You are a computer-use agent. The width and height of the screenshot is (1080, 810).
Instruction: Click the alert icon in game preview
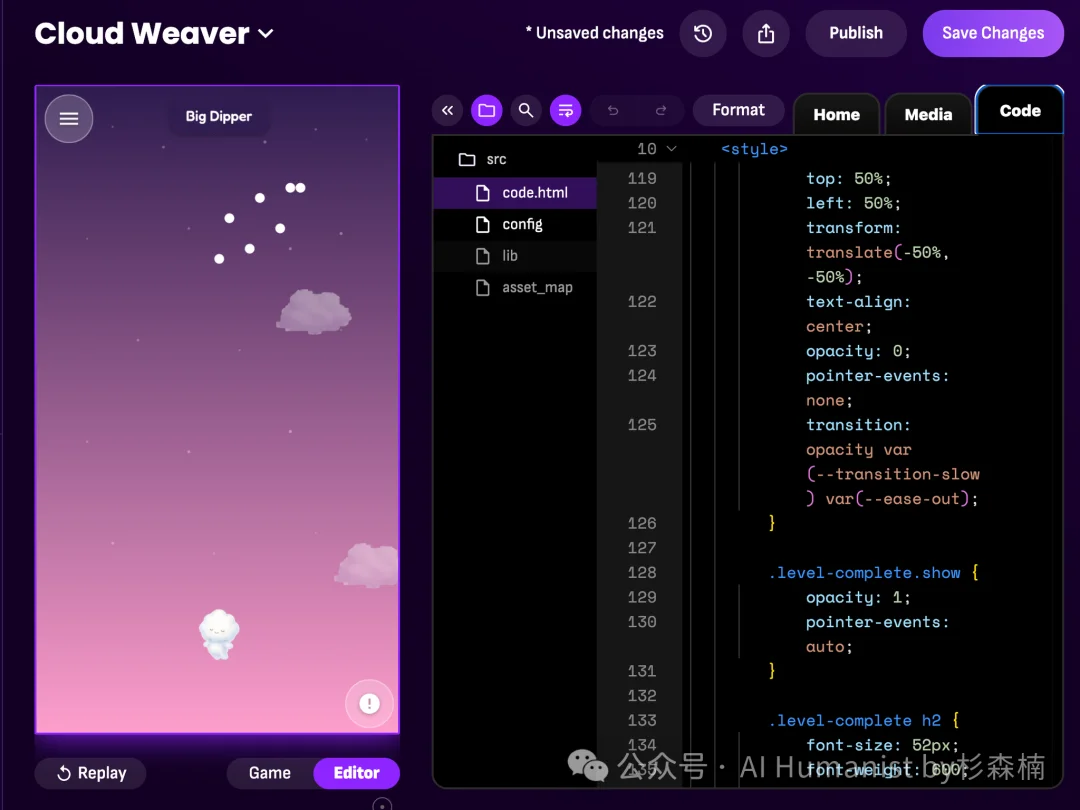[369, 704]
